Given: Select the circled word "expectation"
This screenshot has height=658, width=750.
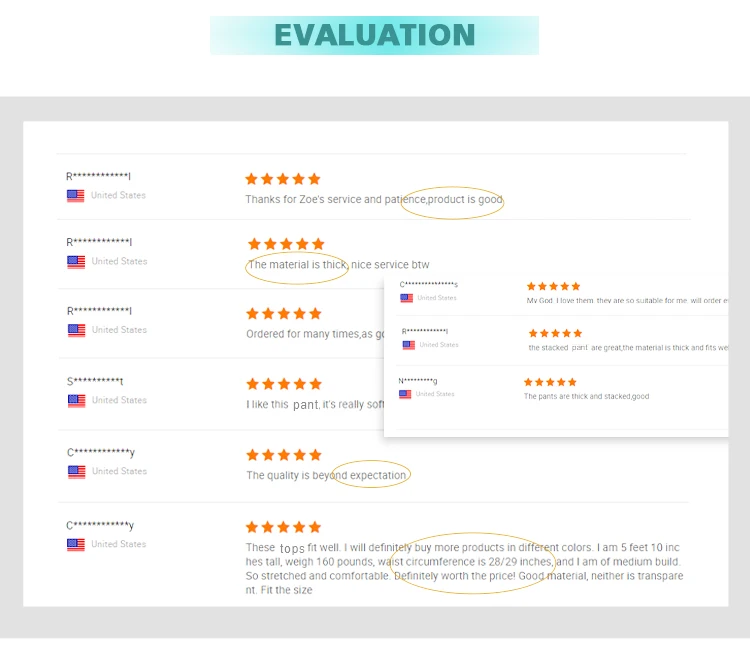Looking at the screenshot, I should pos(377,476).
